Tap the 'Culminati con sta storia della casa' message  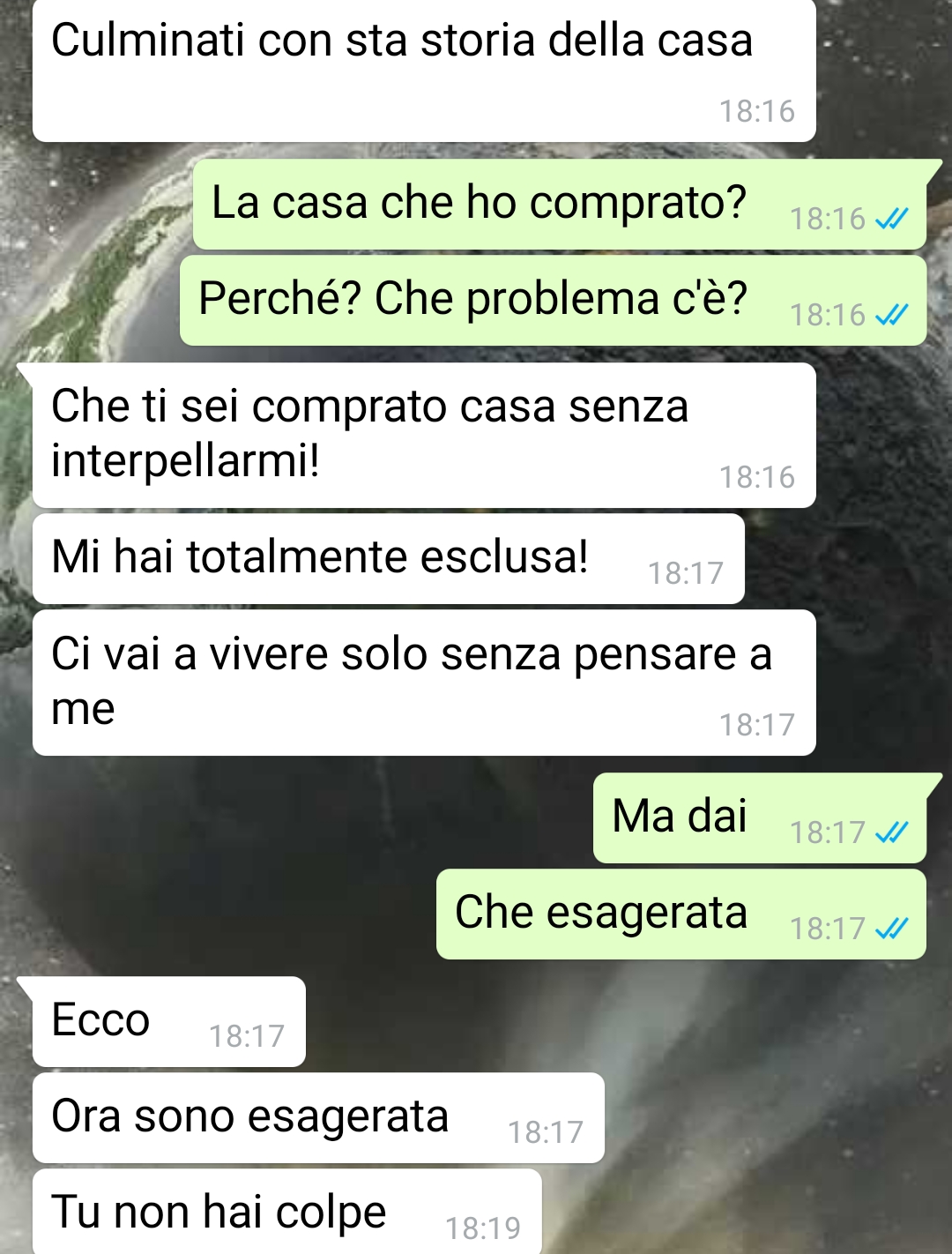tap(424, 70)
